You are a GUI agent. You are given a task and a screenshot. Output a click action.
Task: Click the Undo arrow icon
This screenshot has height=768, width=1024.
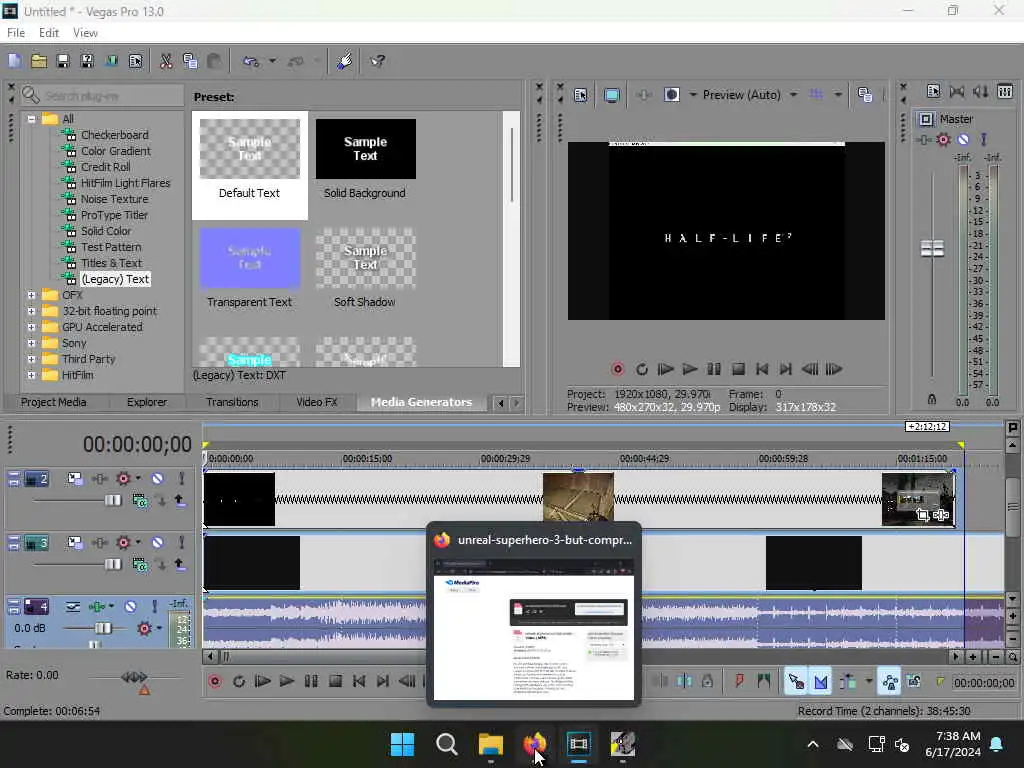point(251,61)
